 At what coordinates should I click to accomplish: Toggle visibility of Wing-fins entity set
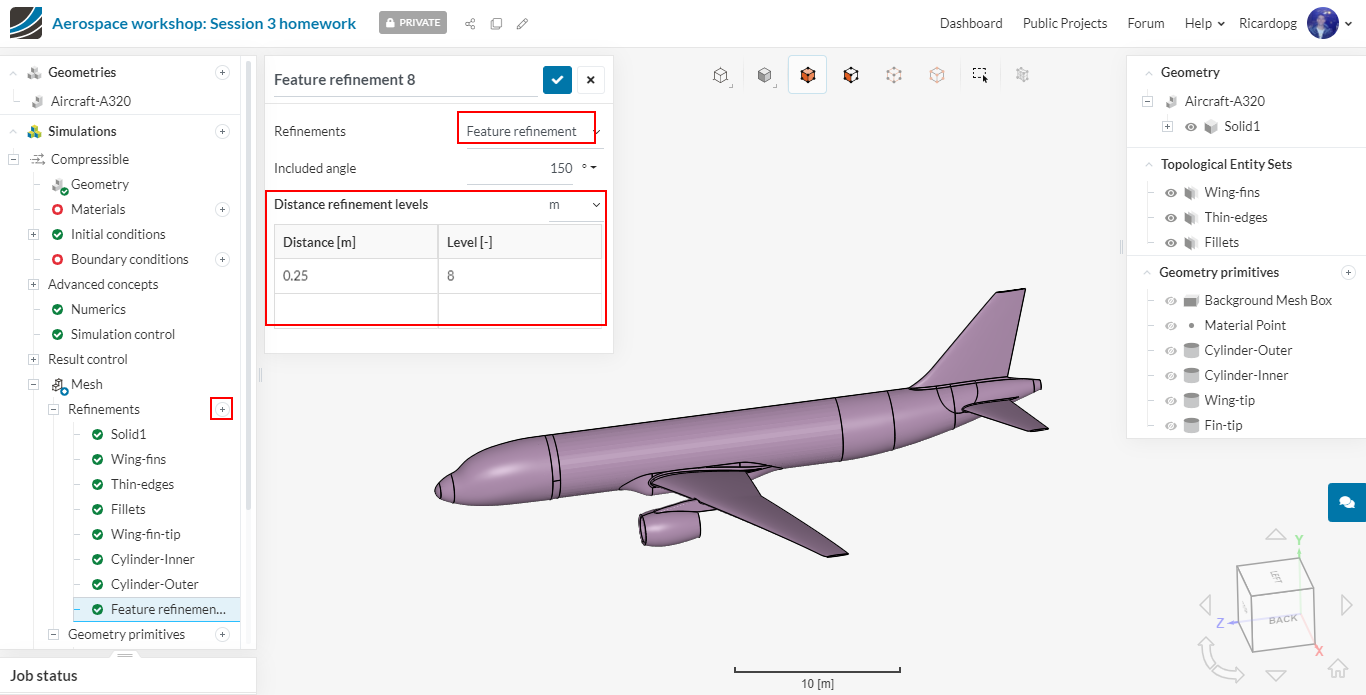click(x=1171, y=192)
